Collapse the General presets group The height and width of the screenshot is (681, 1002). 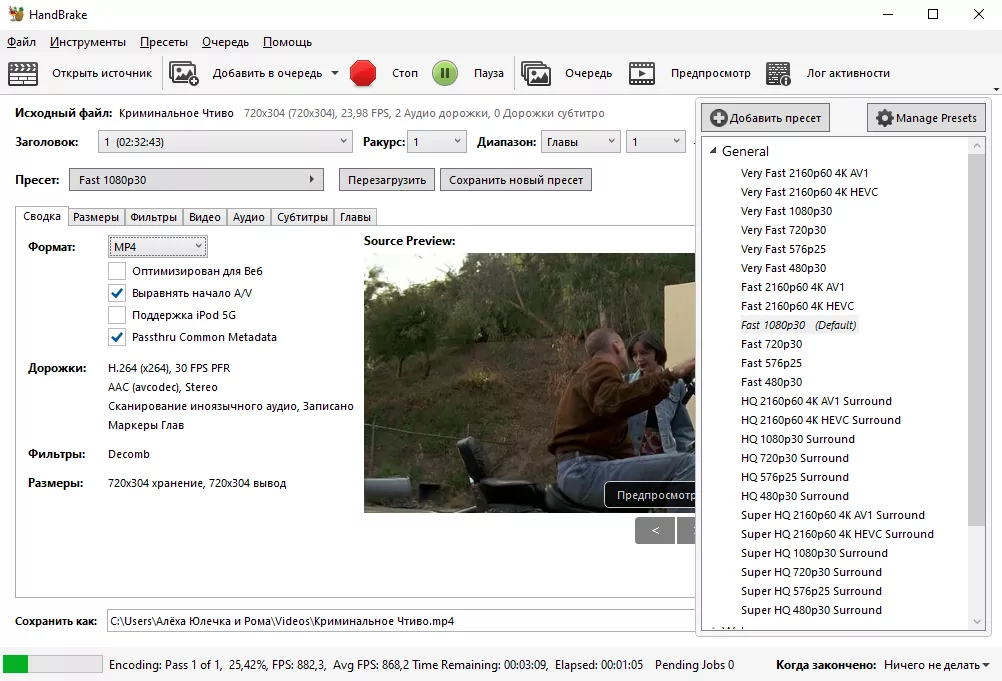click(713, 151)
